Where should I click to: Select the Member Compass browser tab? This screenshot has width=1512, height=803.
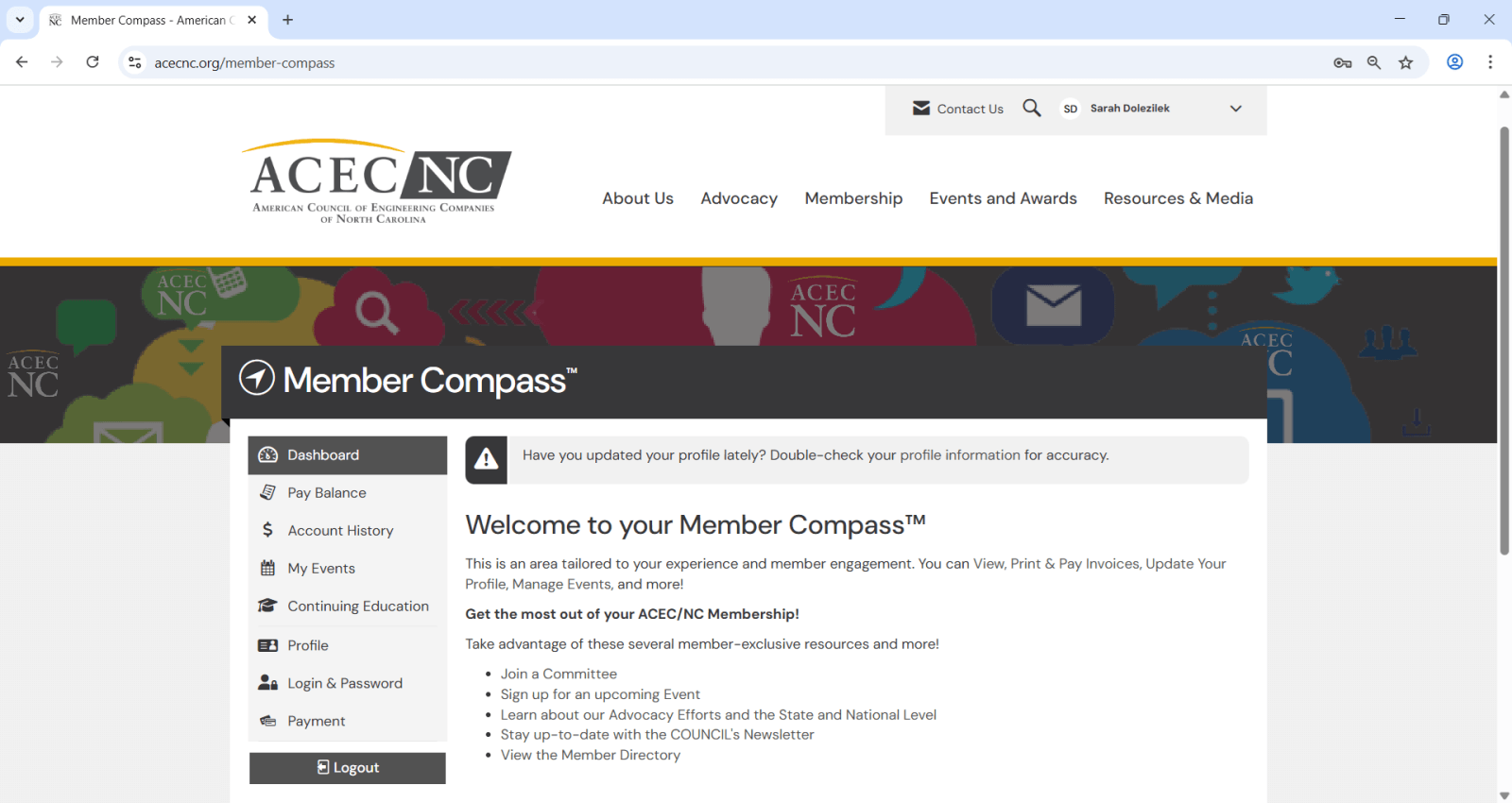153,20
